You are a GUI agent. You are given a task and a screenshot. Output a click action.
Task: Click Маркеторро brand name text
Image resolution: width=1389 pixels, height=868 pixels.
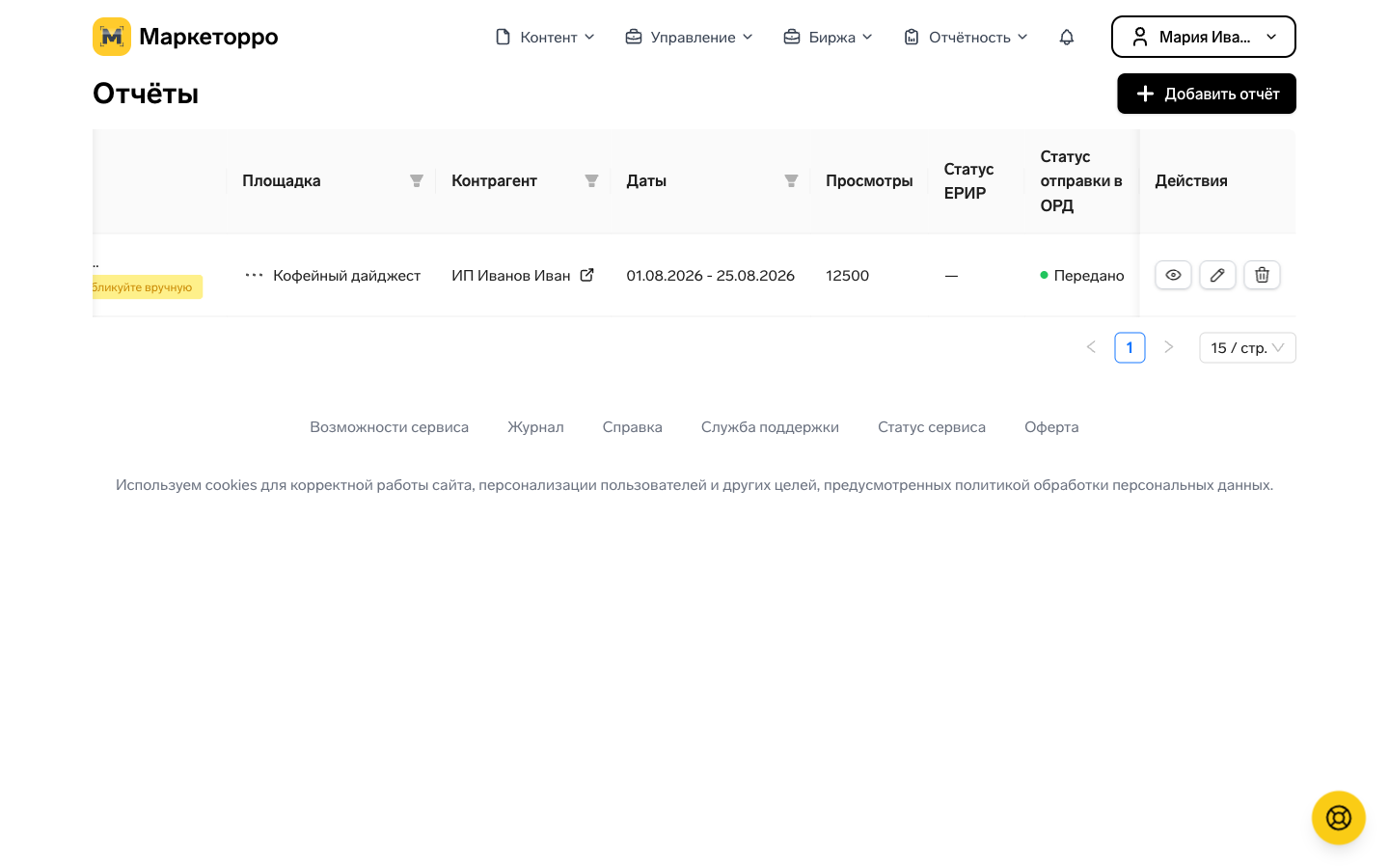(208, 37)
